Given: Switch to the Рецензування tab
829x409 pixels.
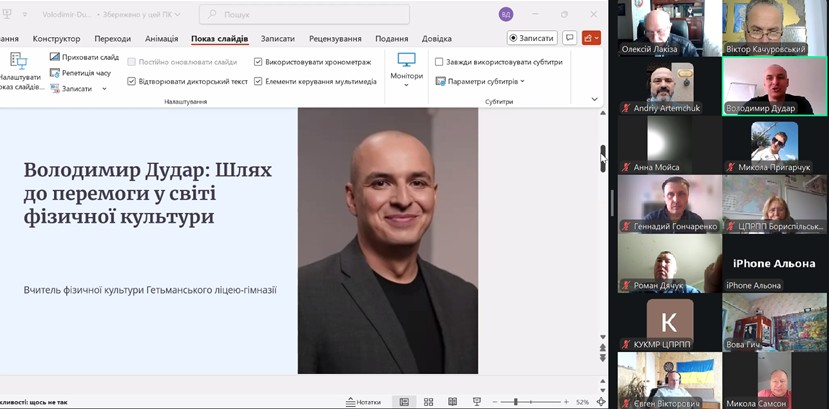Looking at the screenshot, I should (x=335, y=38).
